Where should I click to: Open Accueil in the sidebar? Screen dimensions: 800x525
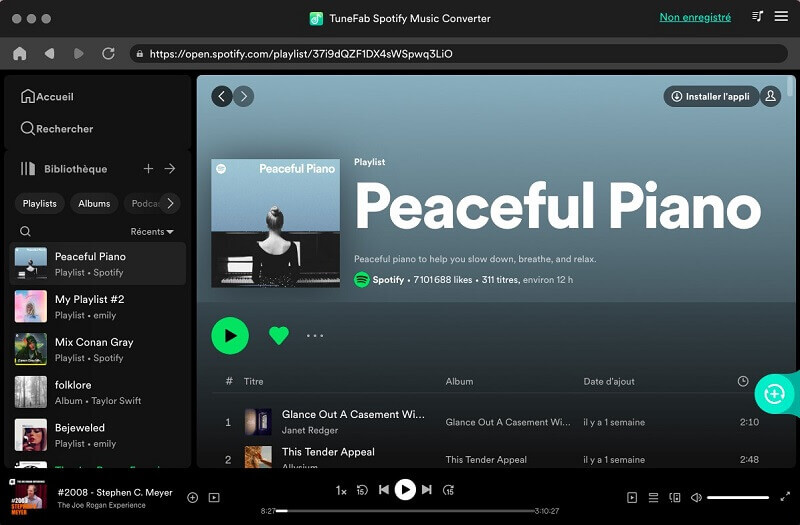[x=47, y=96]
